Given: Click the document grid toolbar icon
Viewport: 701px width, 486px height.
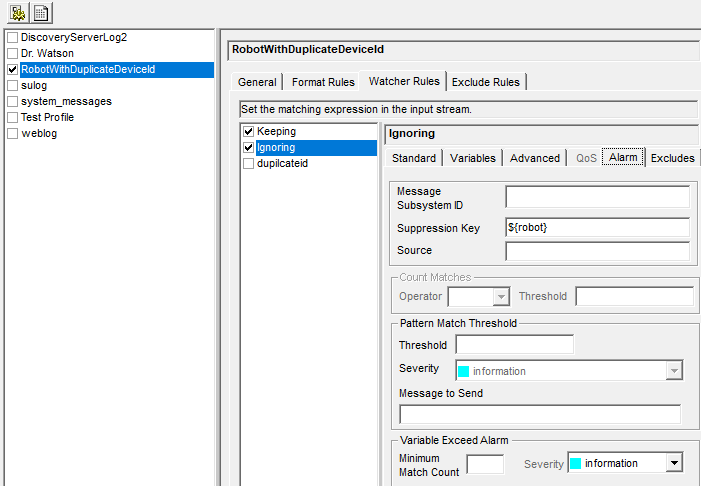Looking at the screenshot, I should [42, 13].
